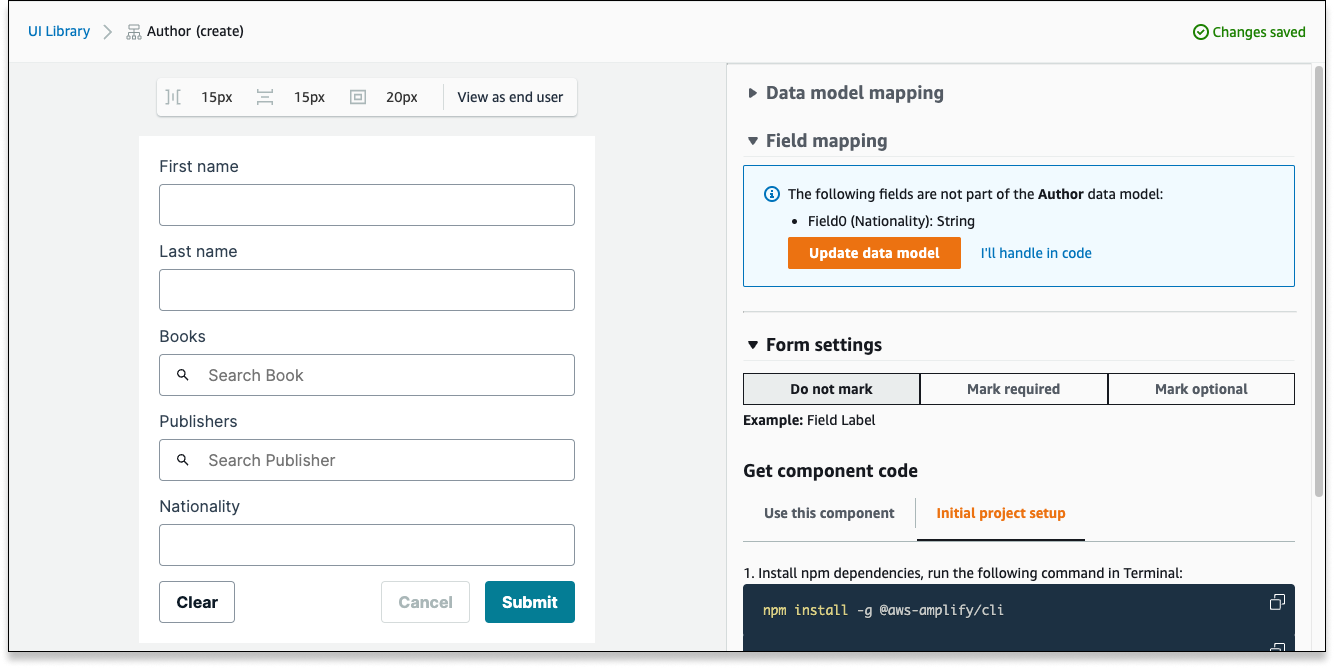Focus the Search Book field
The width and height of the screenshot is (1334, 668).
click(x=367, y=375)
